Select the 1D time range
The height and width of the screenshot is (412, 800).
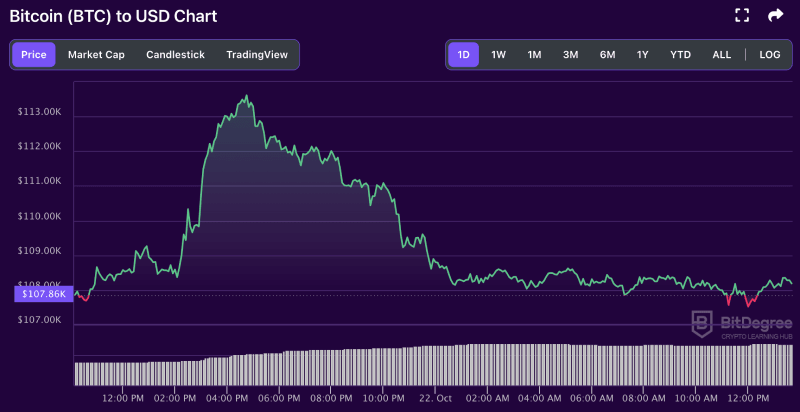tap(464, 55)
